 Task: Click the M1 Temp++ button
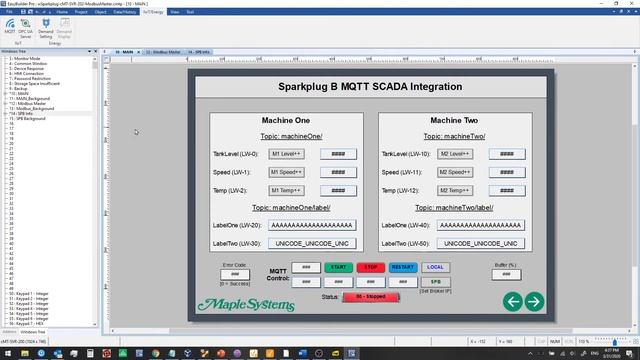(286, 191)
